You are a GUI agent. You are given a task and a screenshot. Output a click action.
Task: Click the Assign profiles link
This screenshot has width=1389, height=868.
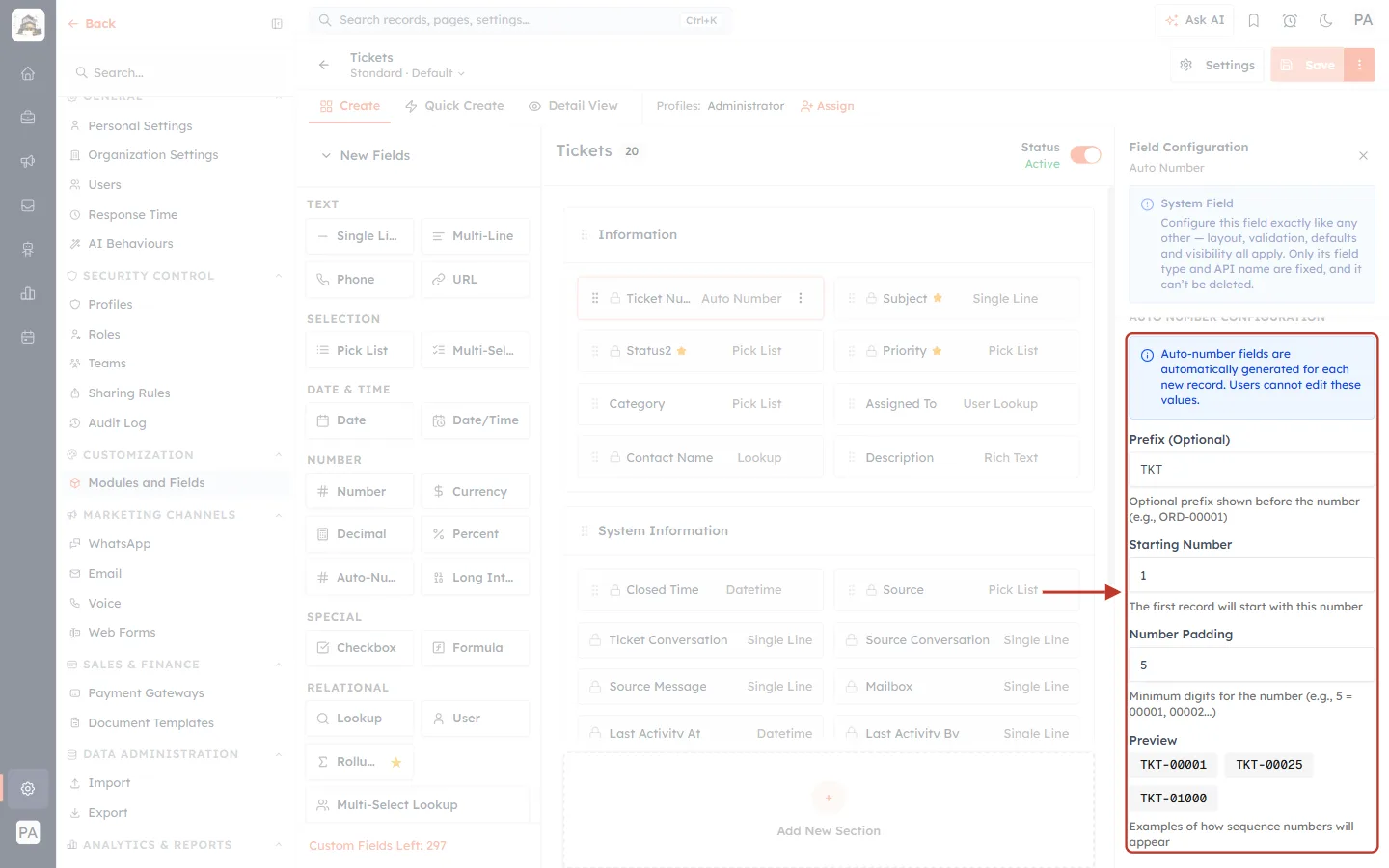828,106
